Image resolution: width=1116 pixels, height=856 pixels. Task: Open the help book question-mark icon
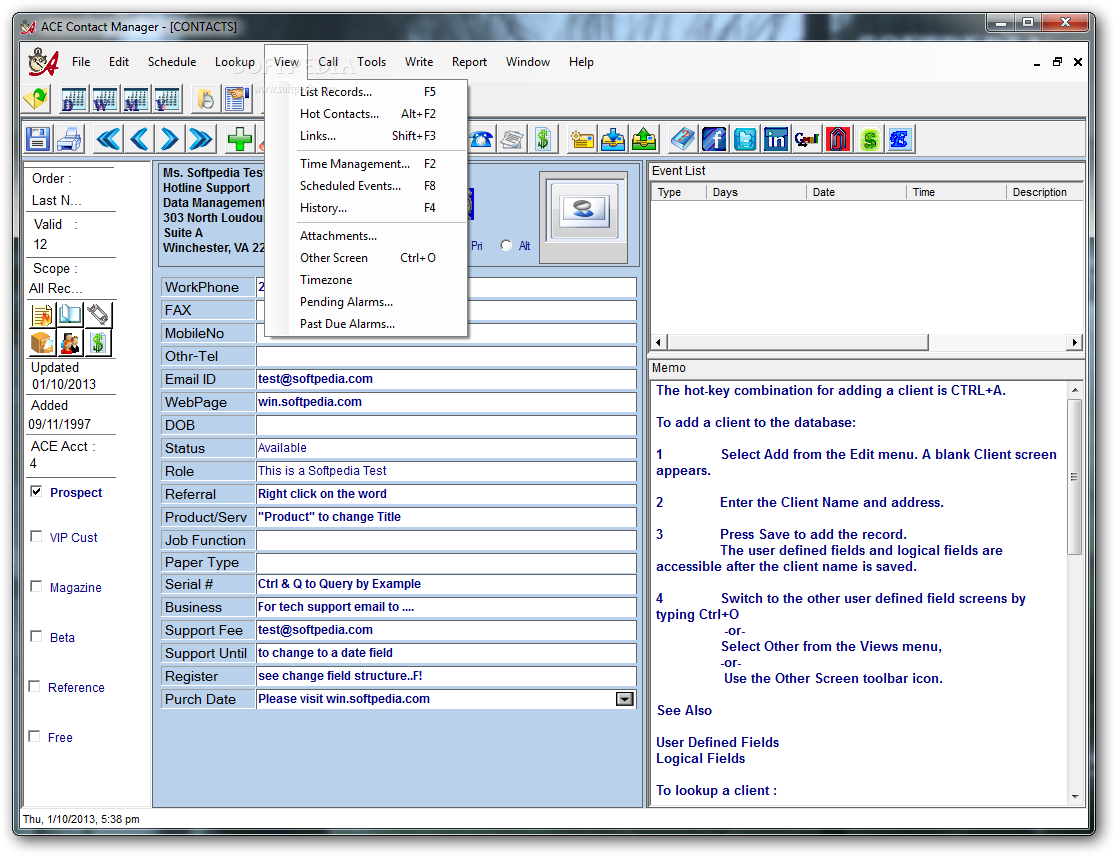click(x=683, y=139)
